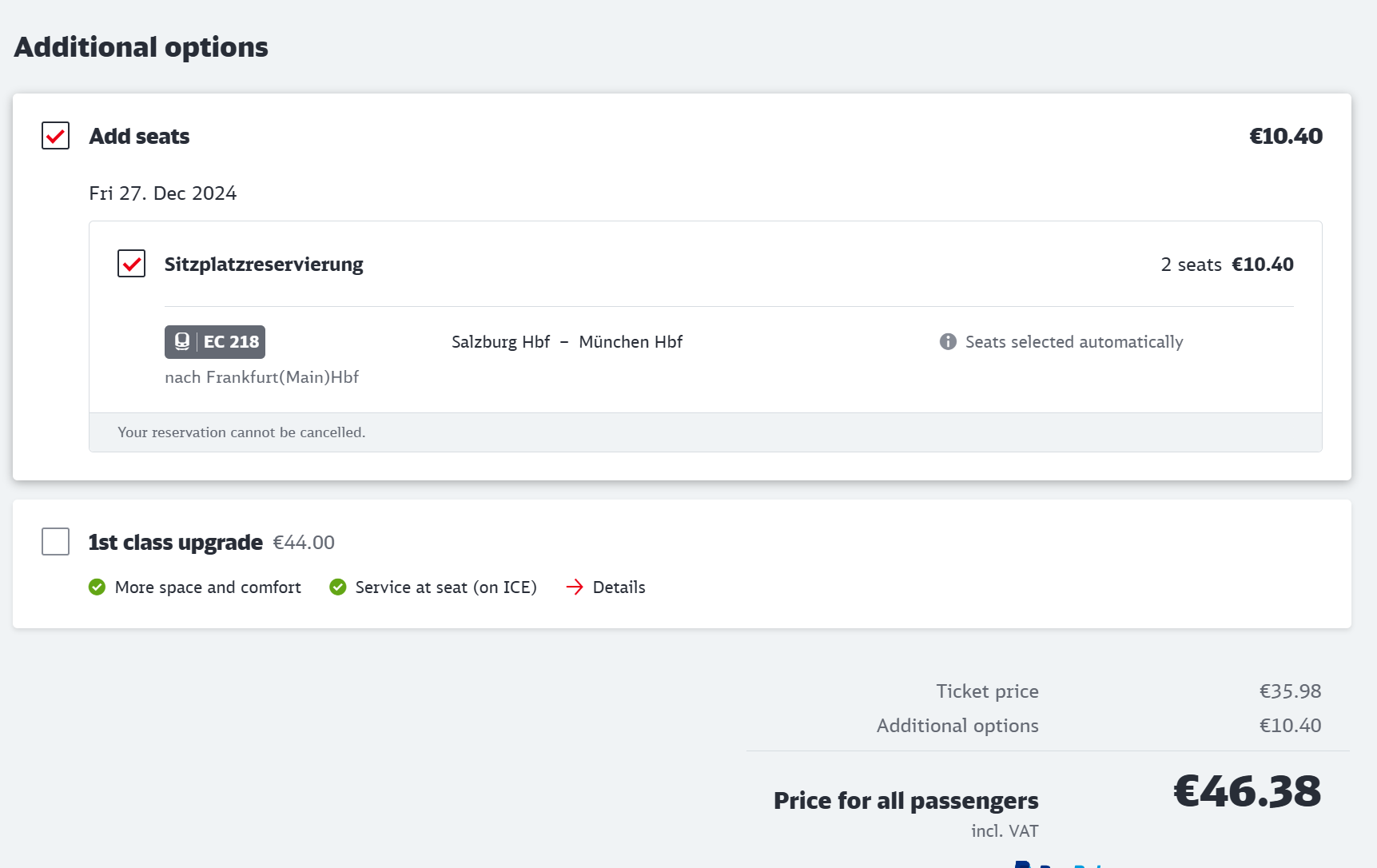Toggle the Sitzplatzreservierung checkbox

coord(131,264)
